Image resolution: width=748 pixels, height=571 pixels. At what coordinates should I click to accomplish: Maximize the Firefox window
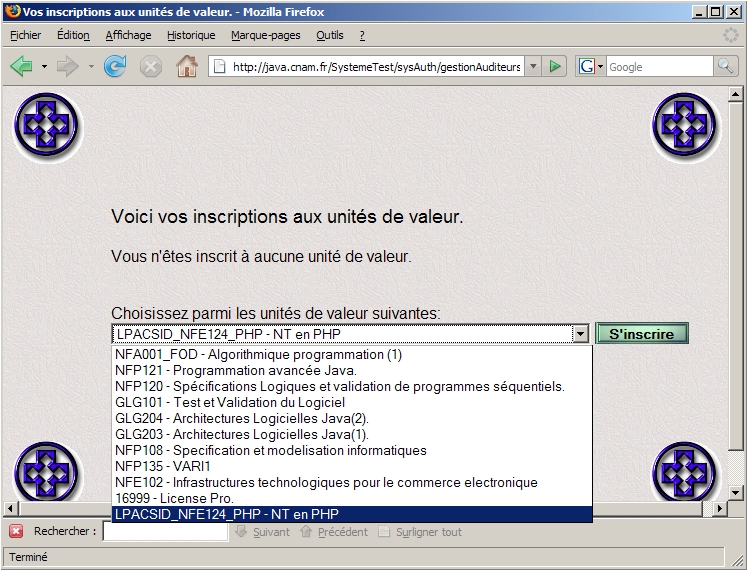[716, 11]
